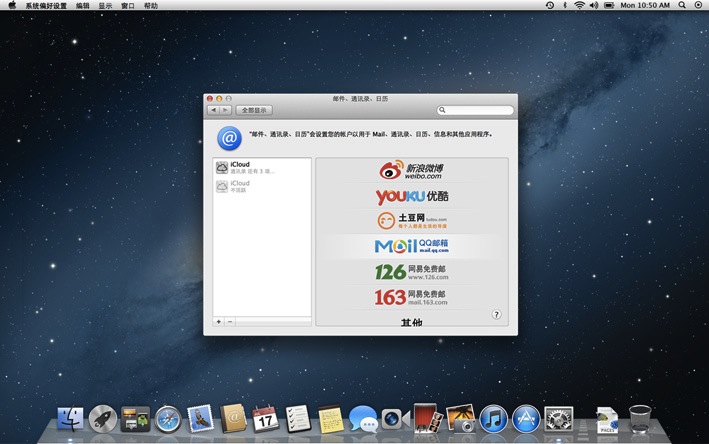This screenshot has height=444, width=709.
Task: Open Finder from the Dock
Action: coord(70,419)
